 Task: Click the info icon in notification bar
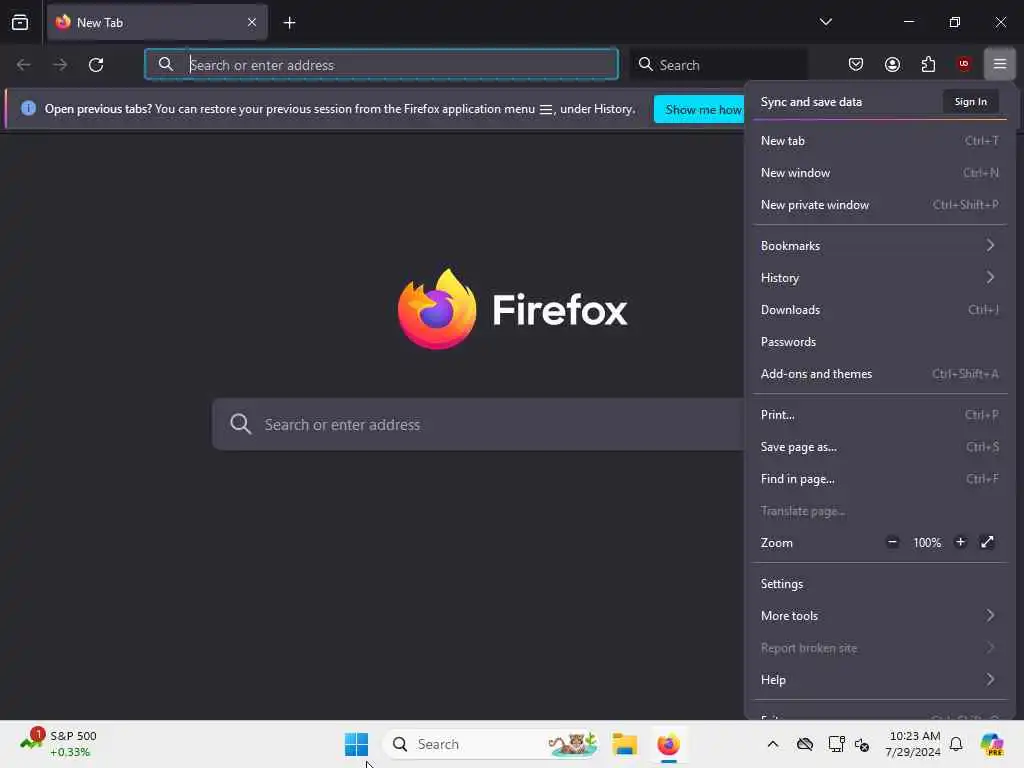28,108
